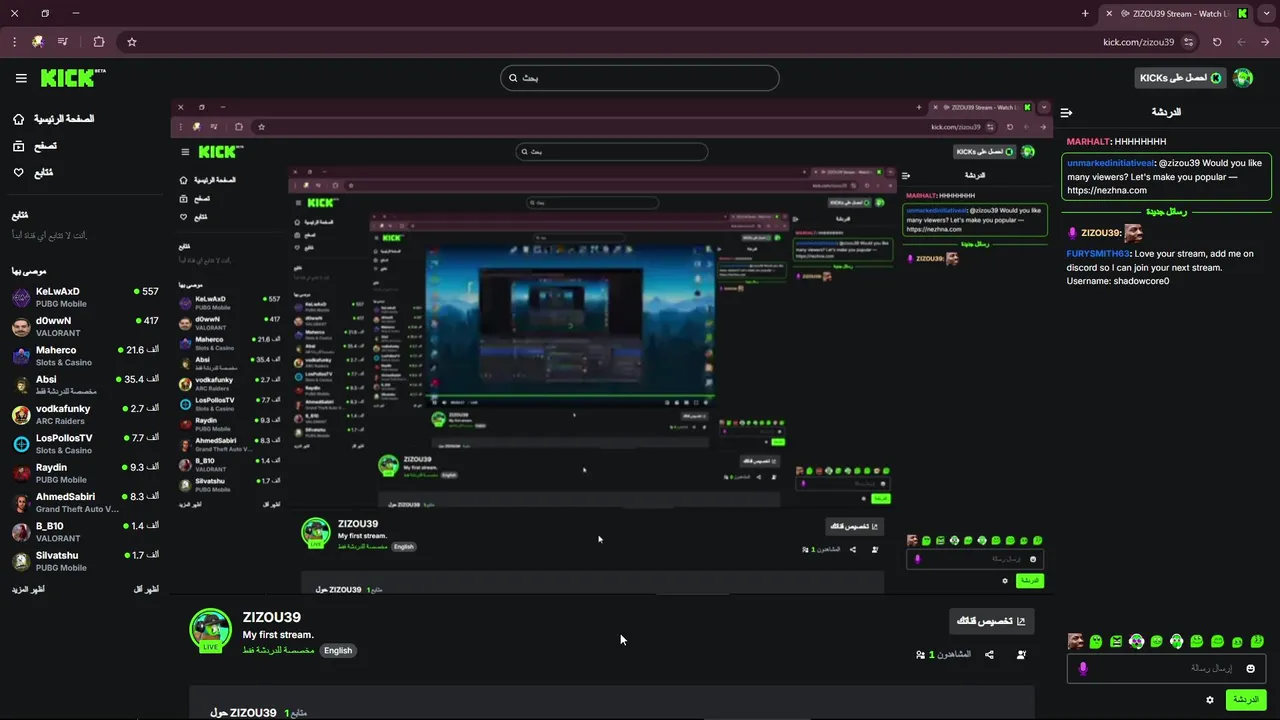Click the المشاهدون viewers count
This screenshot has width=1280, height=720.
pyautogui.click(x=943, y=655)
